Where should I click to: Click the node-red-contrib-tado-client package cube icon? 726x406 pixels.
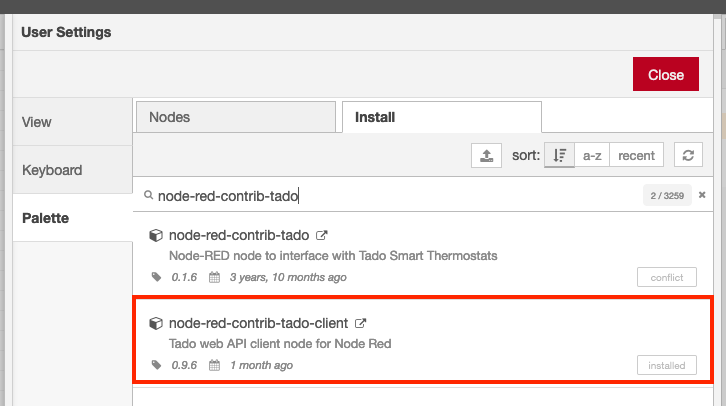coord(155,324)
